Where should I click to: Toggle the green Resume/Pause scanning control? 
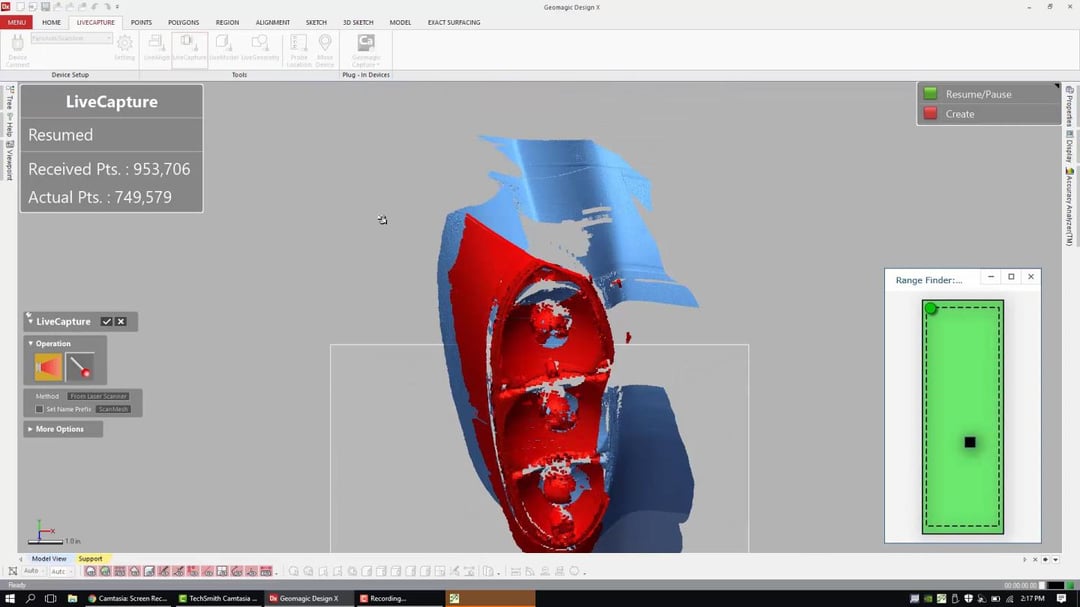931,94
